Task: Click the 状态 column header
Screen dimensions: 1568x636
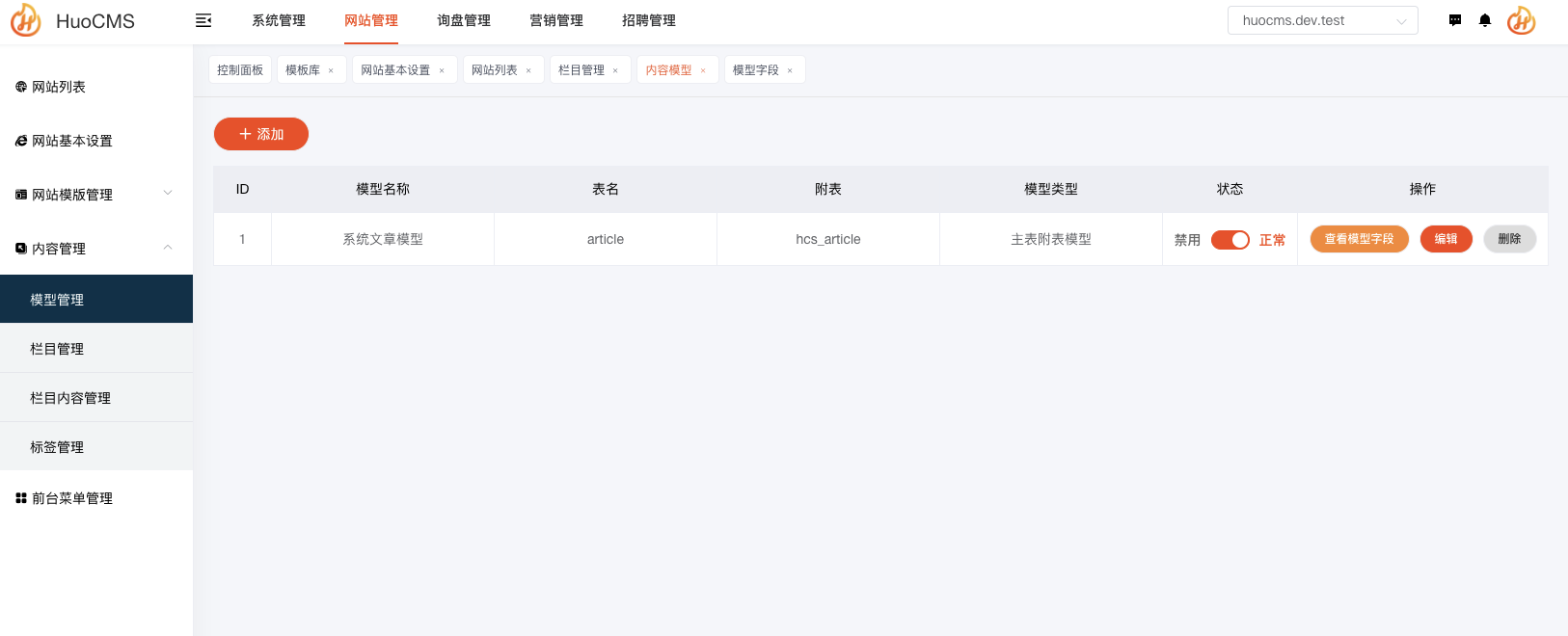Action: (x=1230, y=189)
